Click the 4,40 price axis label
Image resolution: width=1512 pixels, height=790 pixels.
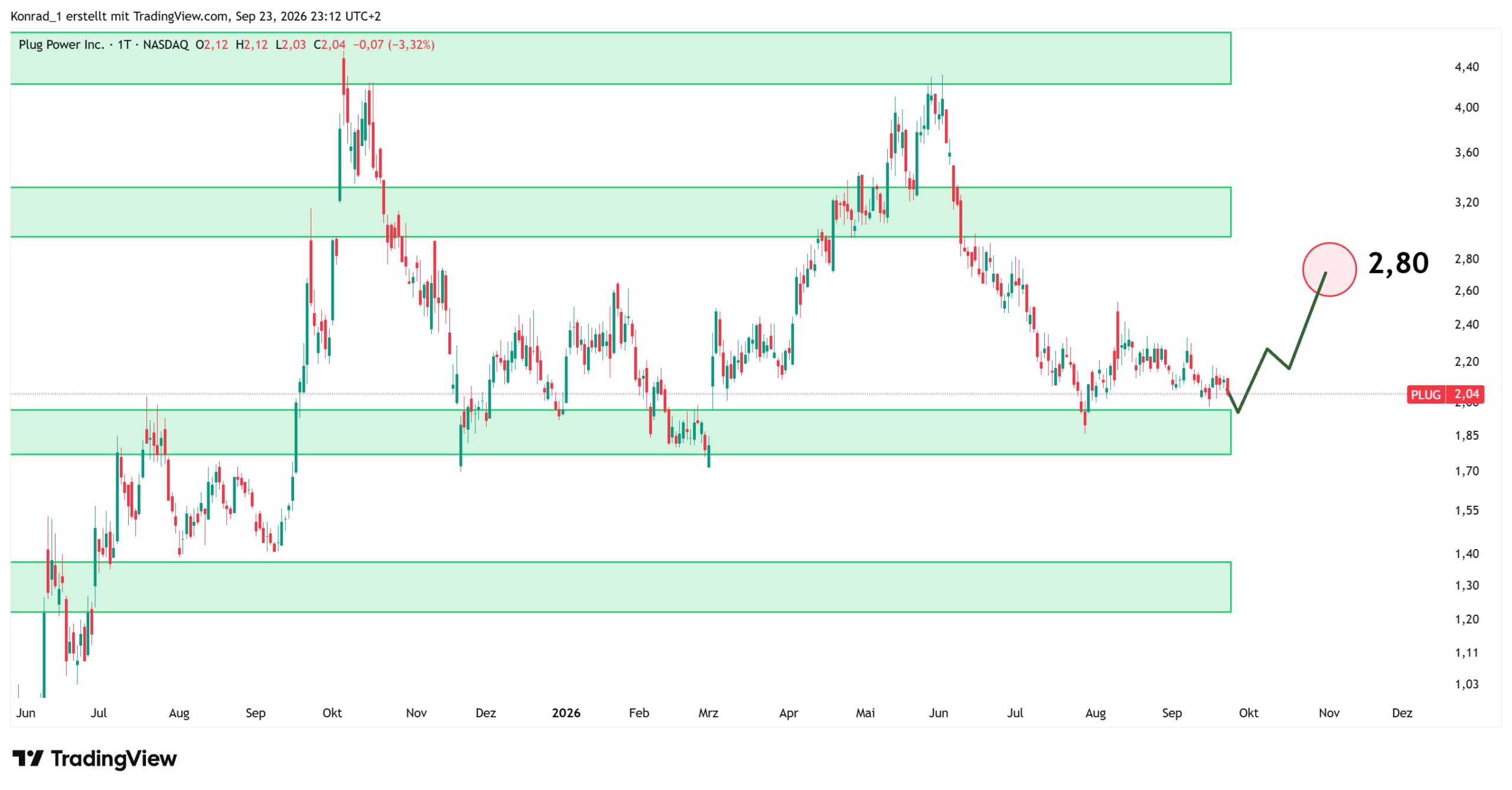[x=1466, y=67]
